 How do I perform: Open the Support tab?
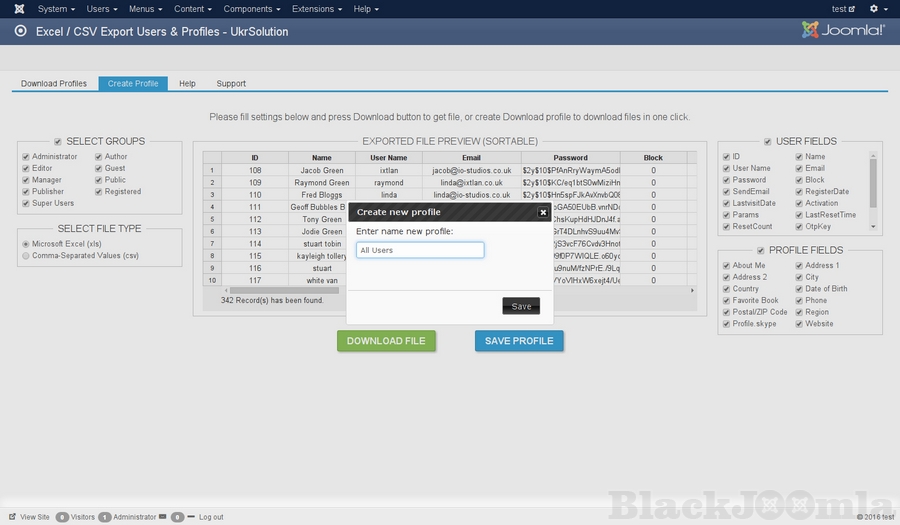click(x=231, y=84)
